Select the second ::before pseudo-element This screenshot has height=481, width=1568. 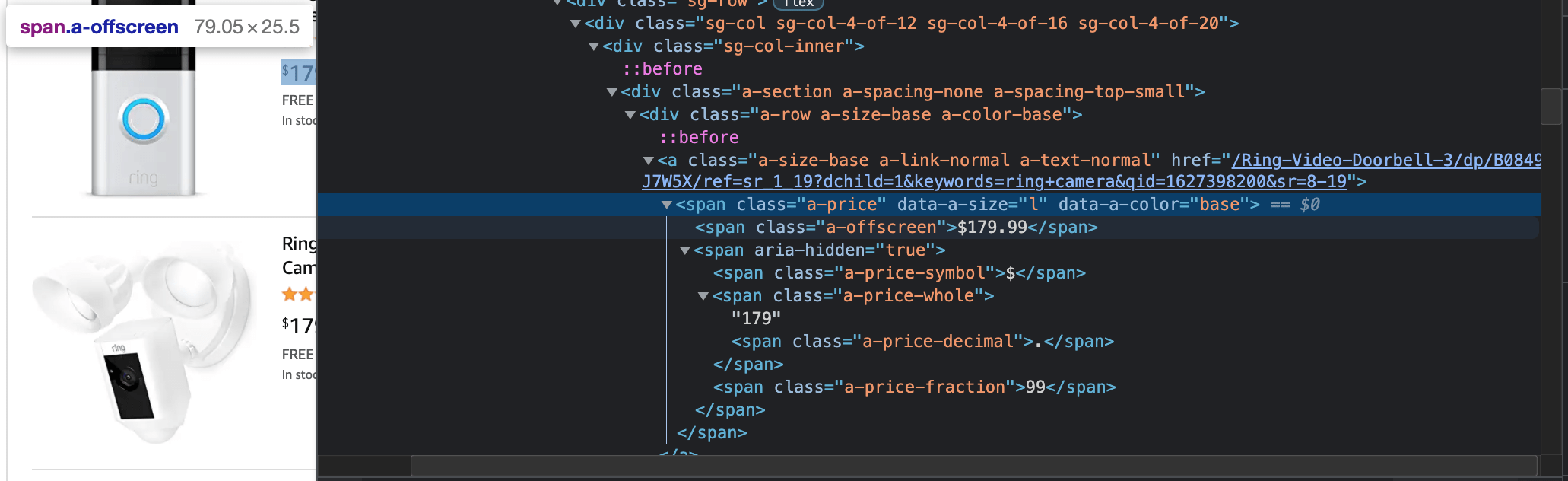pos(698,138)
